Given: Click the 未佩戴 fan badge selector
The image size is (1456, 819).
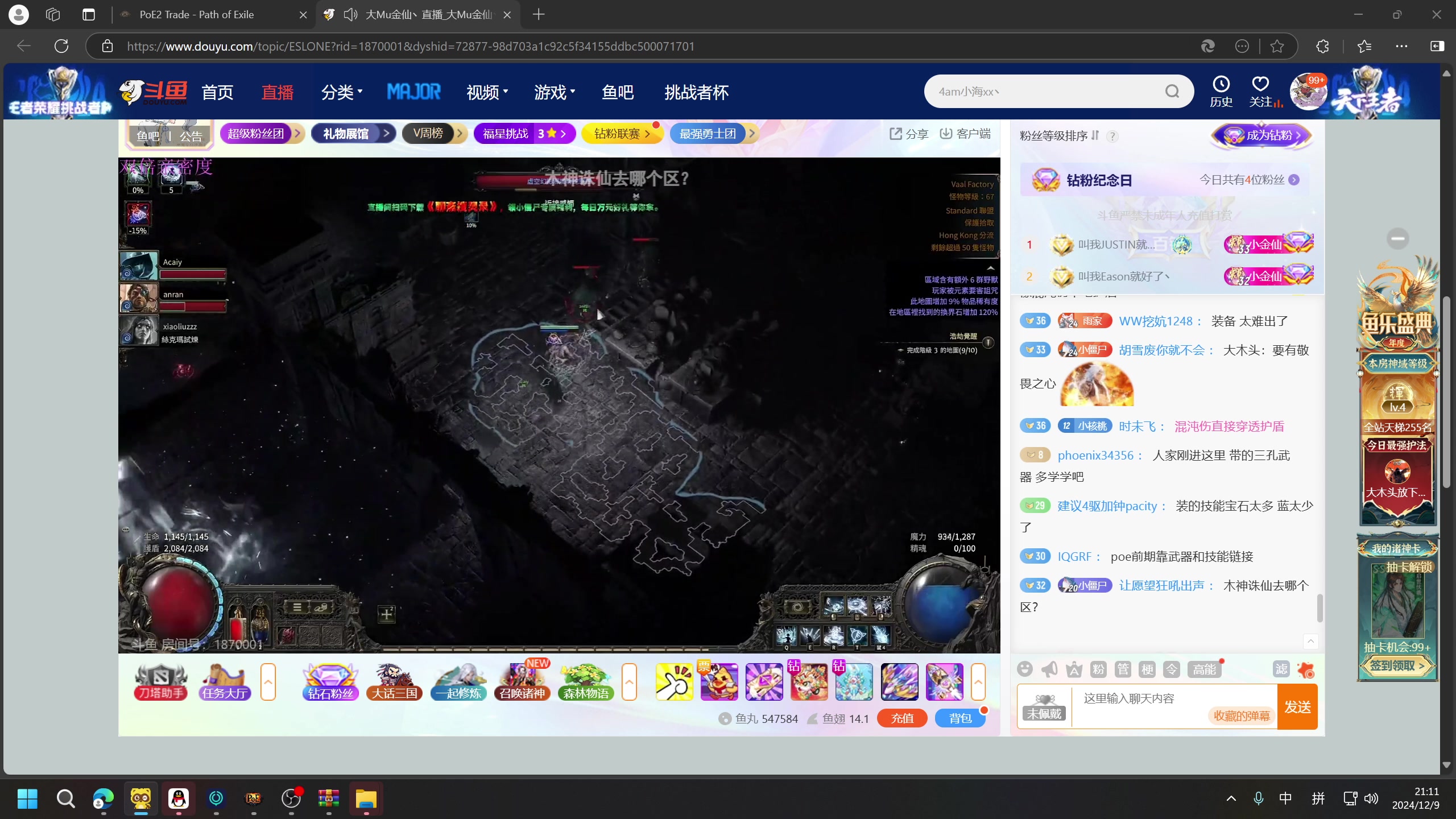Looking at the screenshot, I should coord(1044,707).
